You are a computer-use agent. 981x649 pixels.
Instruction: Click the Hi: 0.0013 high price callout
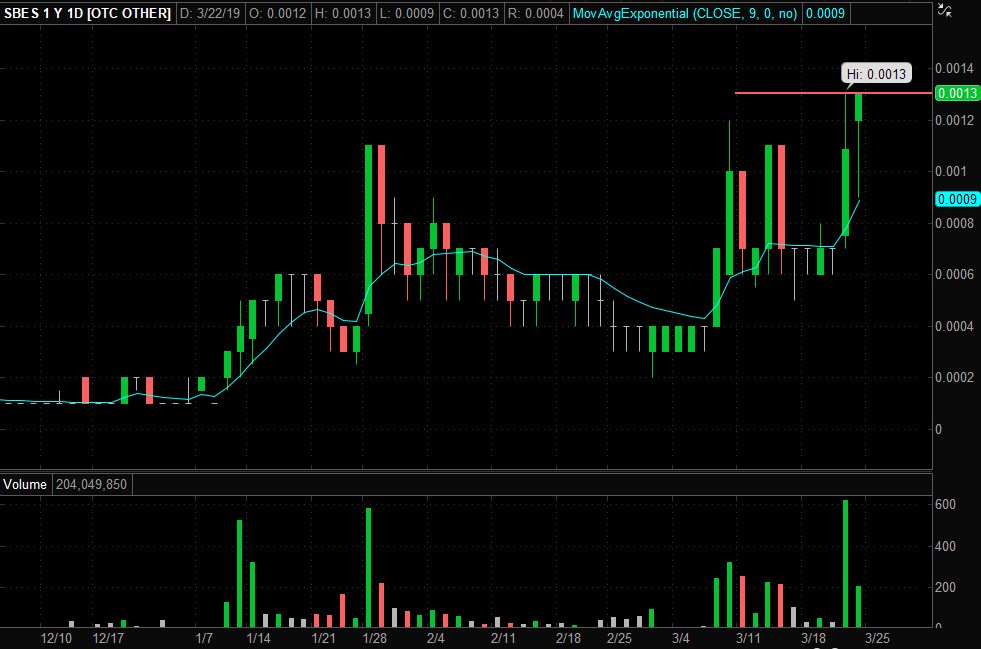(x=876, y=73)
